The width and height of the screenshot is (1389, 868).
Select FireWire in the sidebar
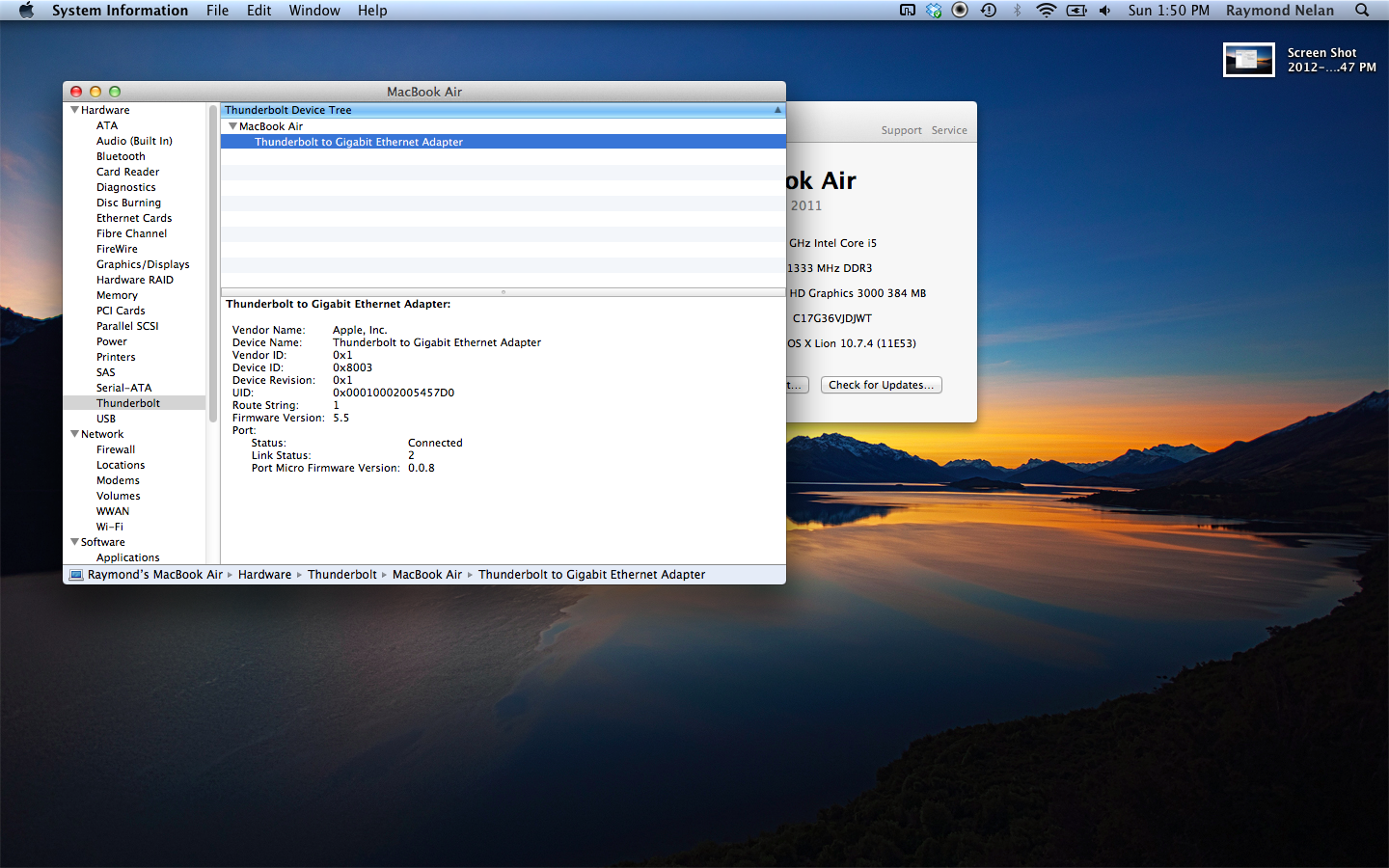click(117, 249)
